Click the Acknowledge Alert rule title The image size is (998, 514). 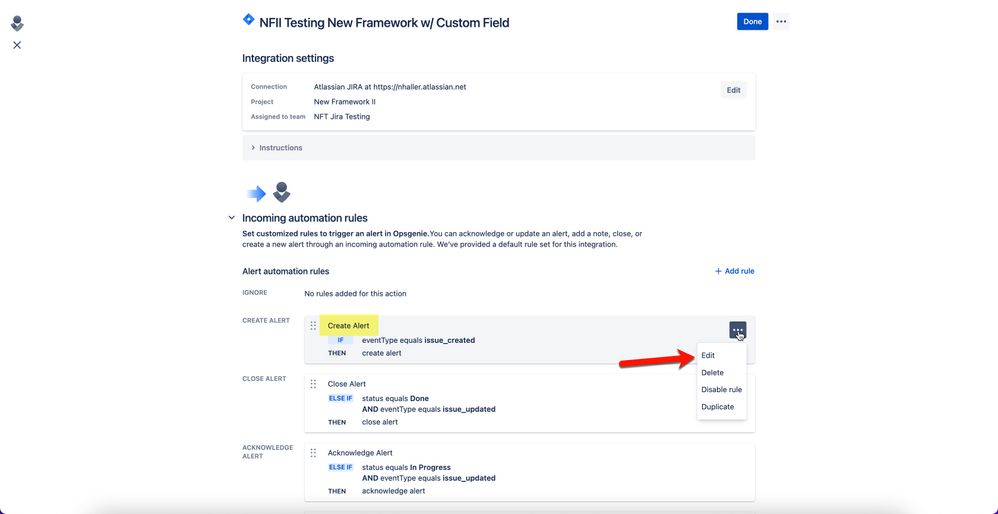(x=360, y=453)
